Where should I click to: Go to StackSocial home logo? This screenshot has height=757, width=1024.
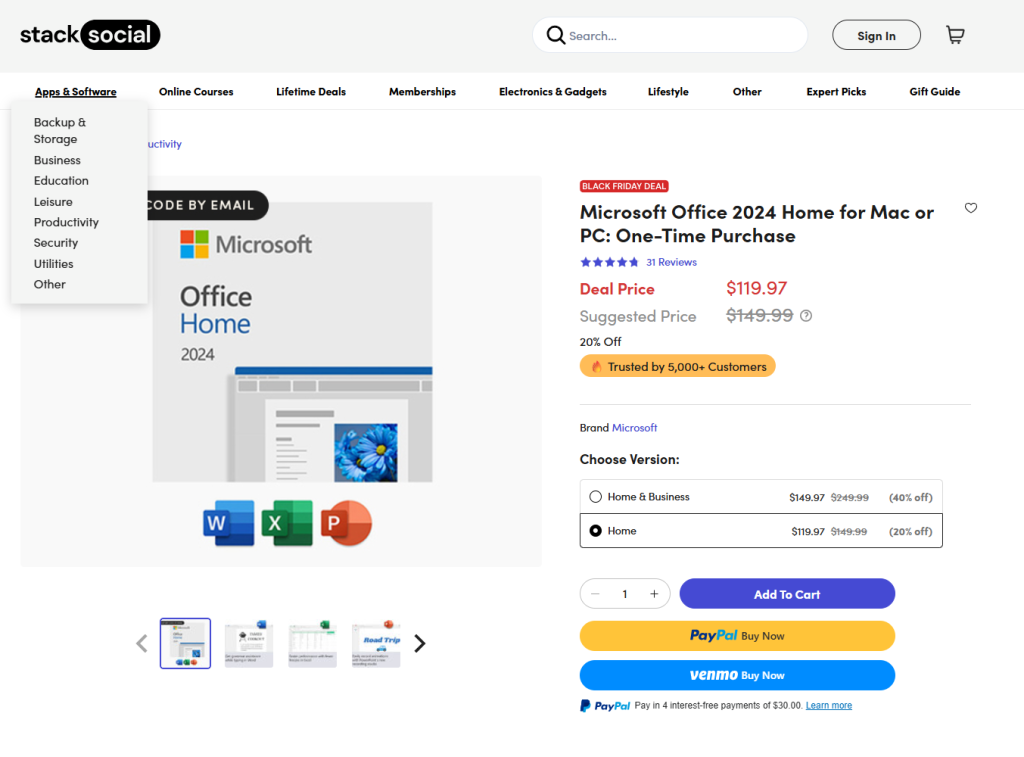click(x=90, y=35)
